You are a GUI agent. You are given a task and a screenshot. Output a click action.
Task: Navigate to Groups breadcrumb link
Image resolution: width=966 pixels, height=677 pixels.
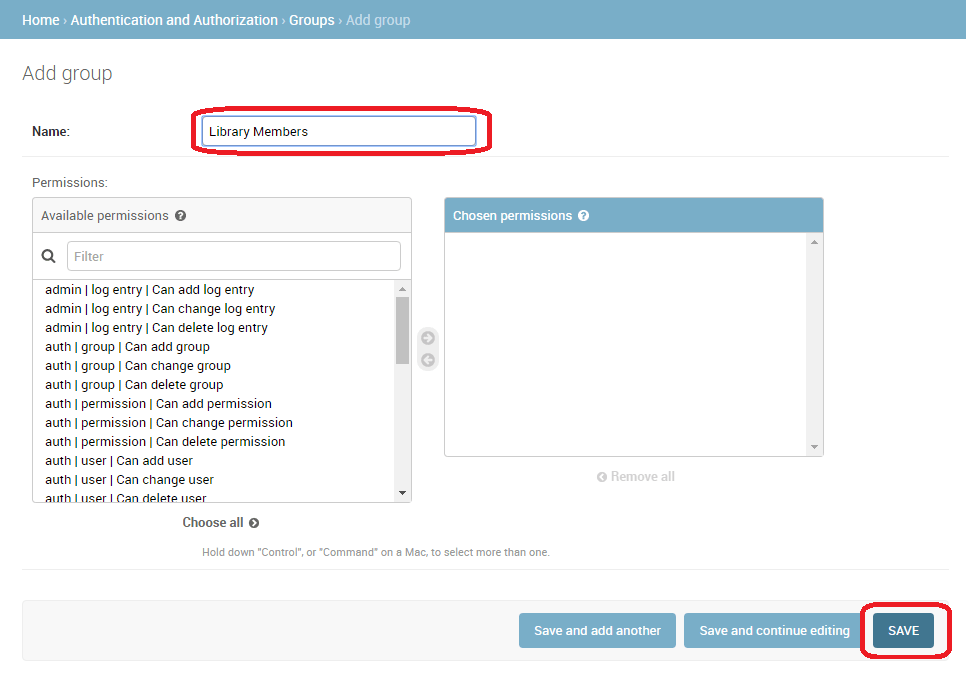[312, 20]
